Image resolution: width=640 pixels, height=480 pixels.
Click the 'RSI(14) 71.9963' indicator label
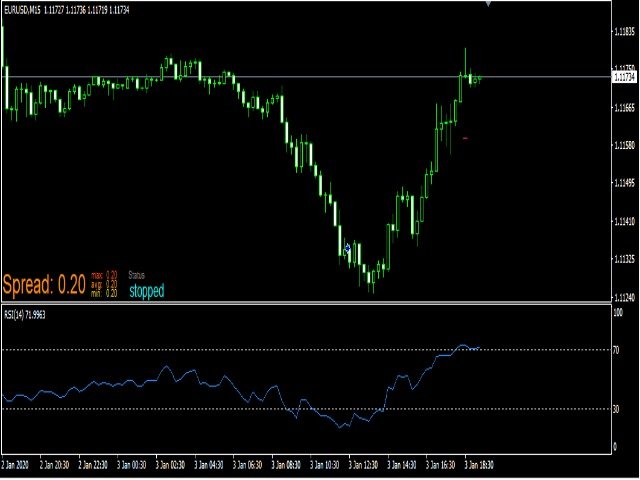pyautogui.click(x=24, y=315)
